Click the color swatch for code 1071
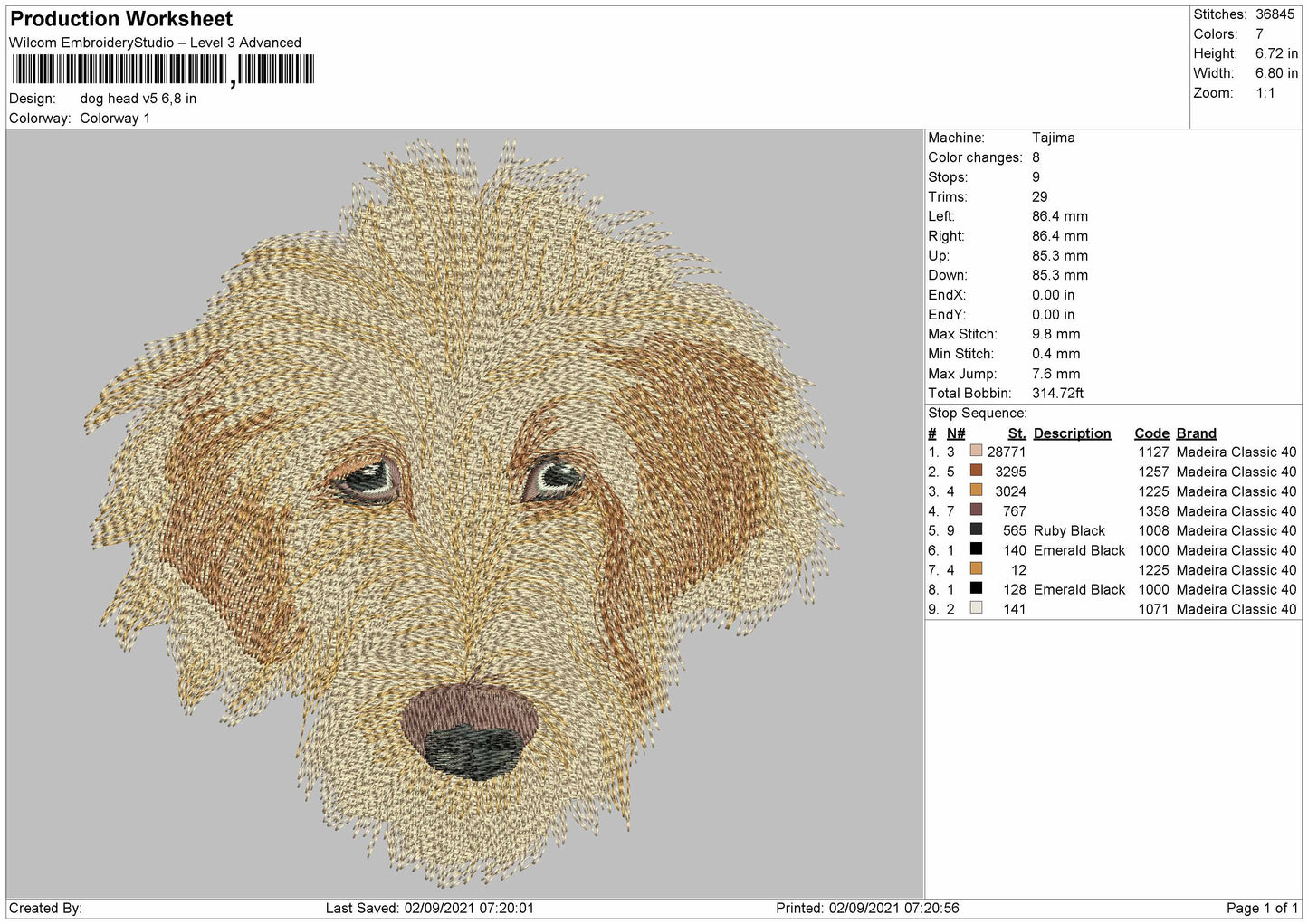Screen dimensions: 1308x924 tap(976, 608)
